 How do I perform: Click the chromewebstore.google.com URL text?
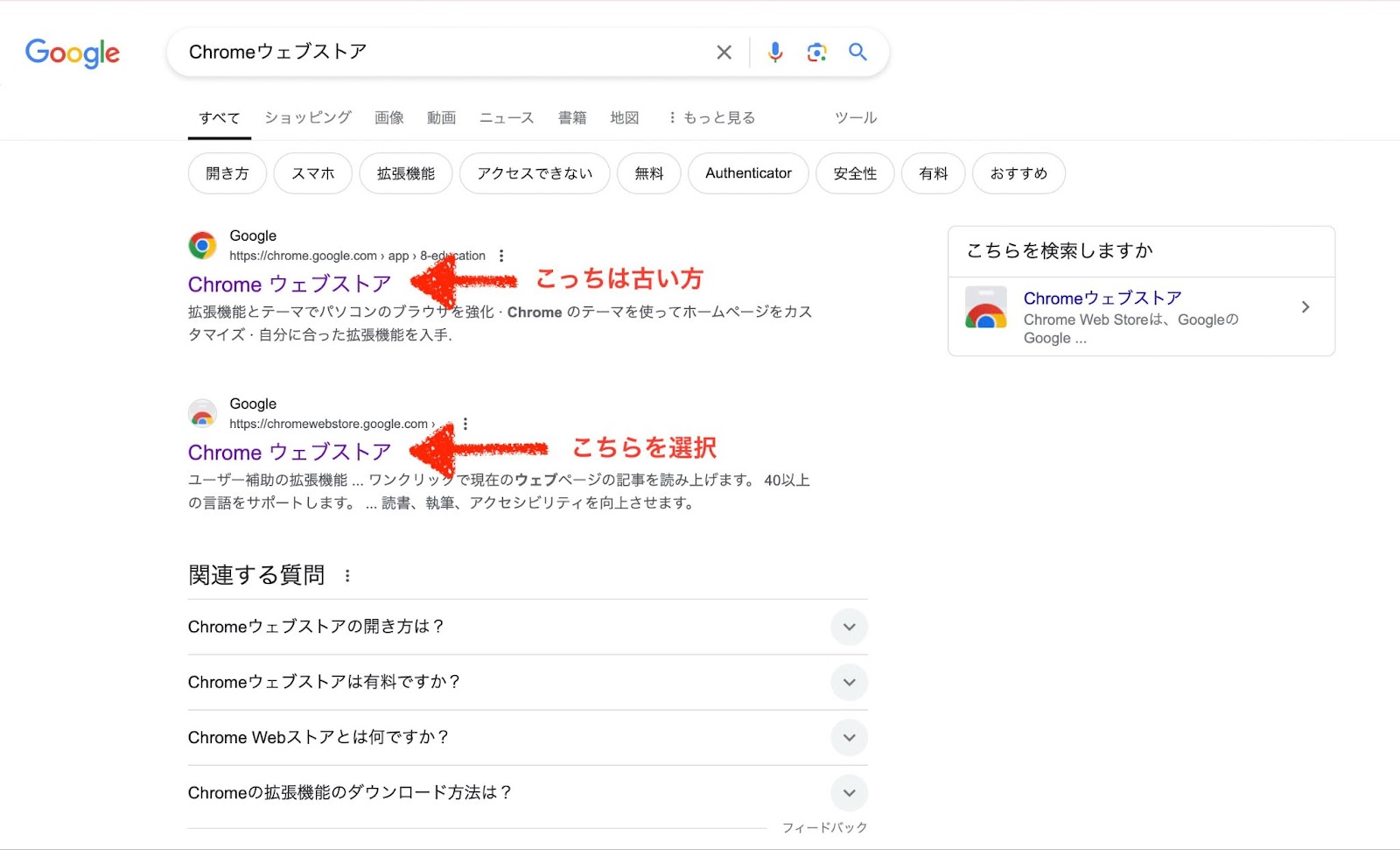(332, 424)
